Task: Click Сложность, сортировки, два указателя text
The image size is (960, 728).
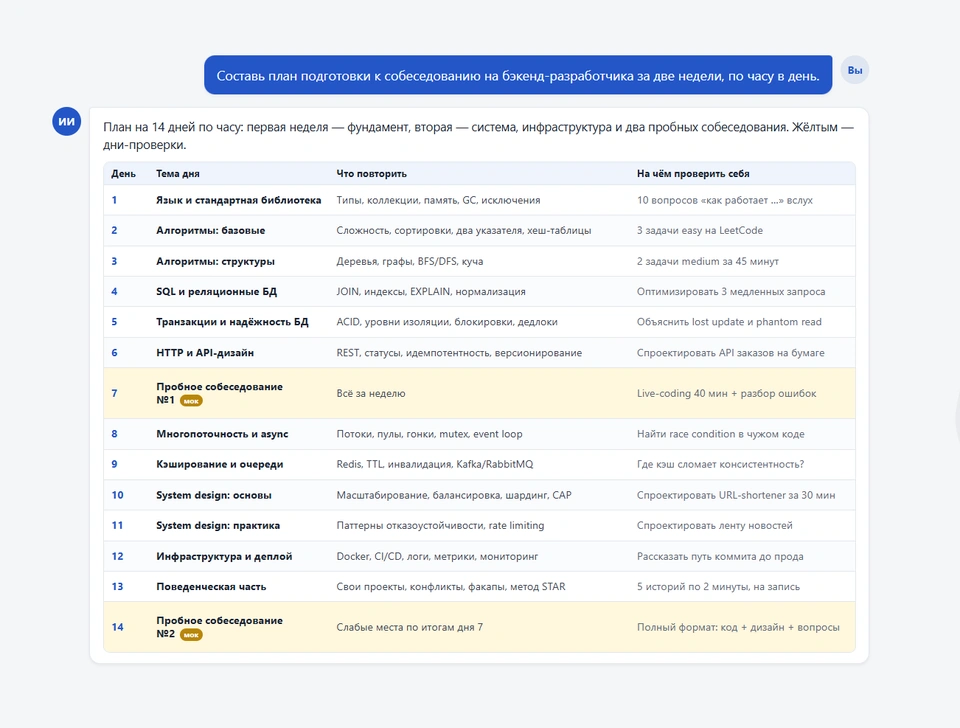Action: (463, 230)
